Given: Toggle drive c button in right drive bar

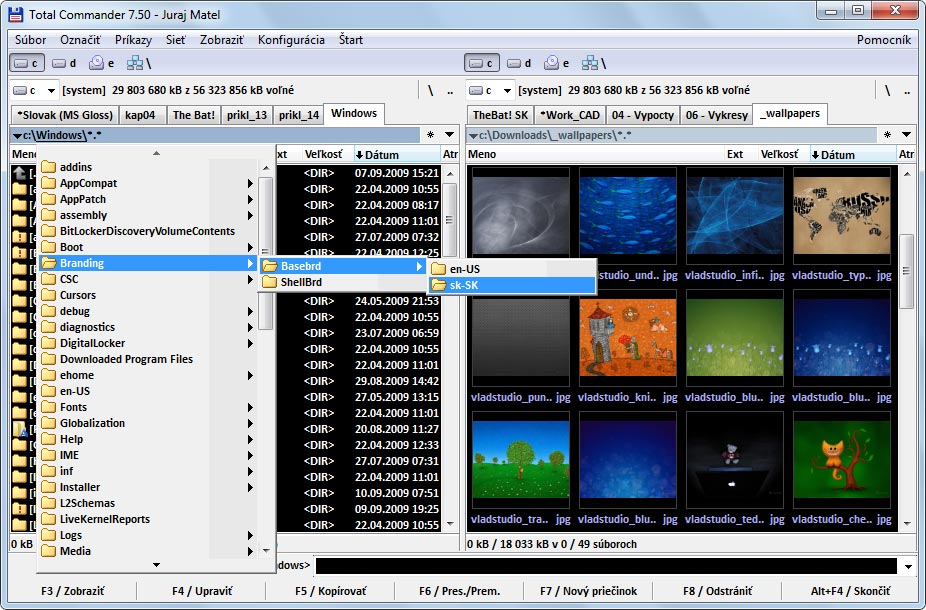Looking at the screenshot, I should pos(482,63).
